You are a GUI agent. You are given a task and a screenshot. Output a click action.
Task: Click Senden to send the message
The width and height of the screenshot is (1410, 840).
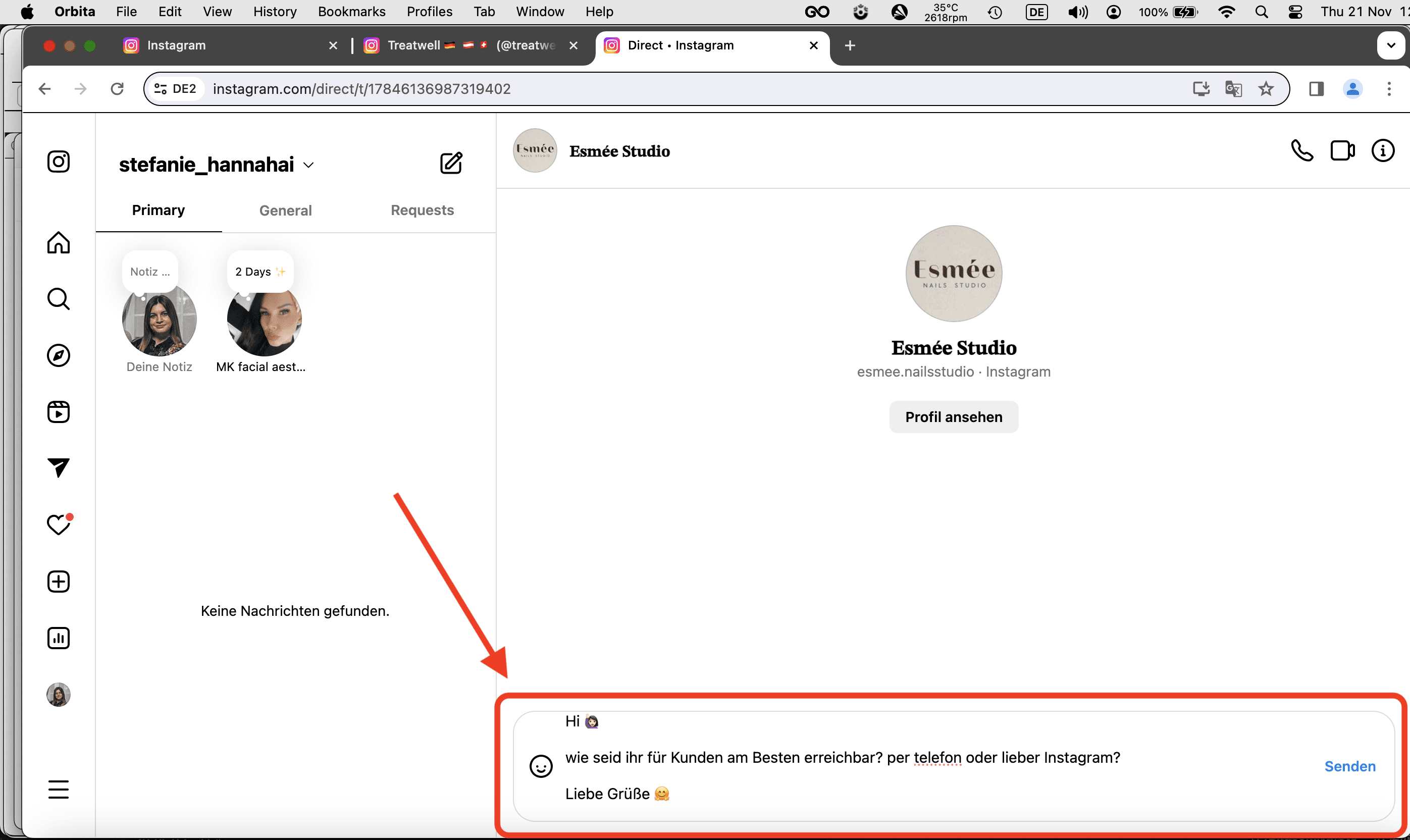(1349, 766)
